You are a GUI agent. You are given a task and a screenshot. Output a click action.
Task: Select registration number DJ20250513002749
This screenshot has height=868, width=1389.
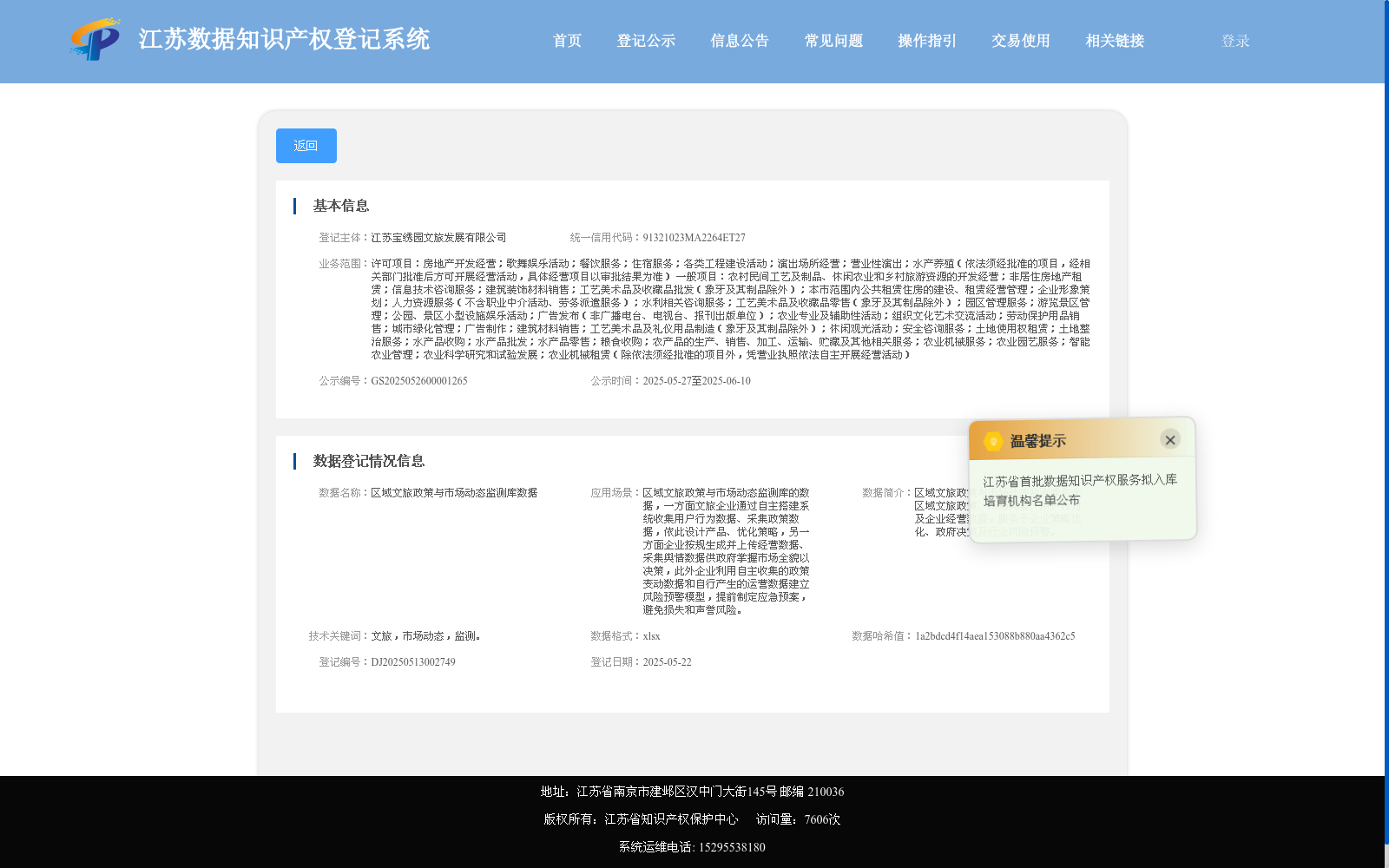pyautogui.click(x=413, y=662)
